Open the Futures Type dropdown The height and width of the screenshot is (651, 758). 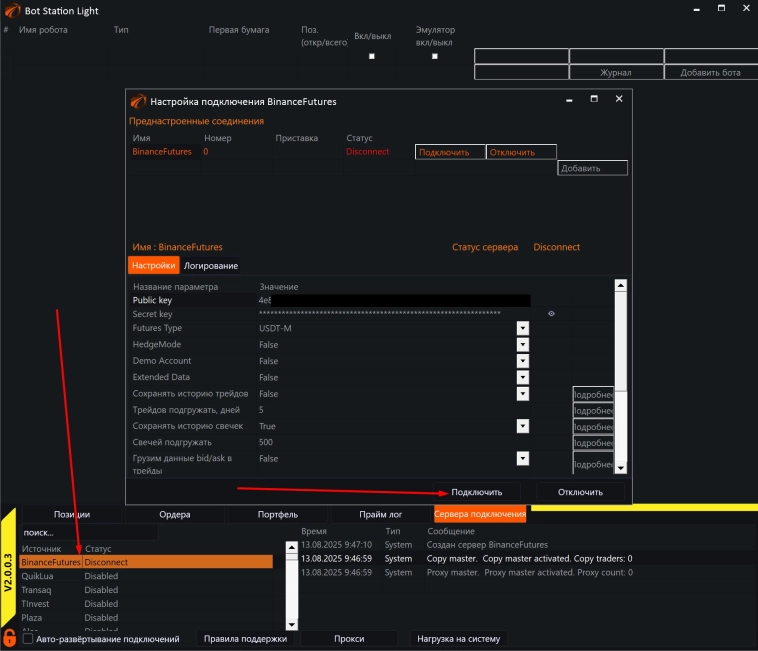(522, 329)
